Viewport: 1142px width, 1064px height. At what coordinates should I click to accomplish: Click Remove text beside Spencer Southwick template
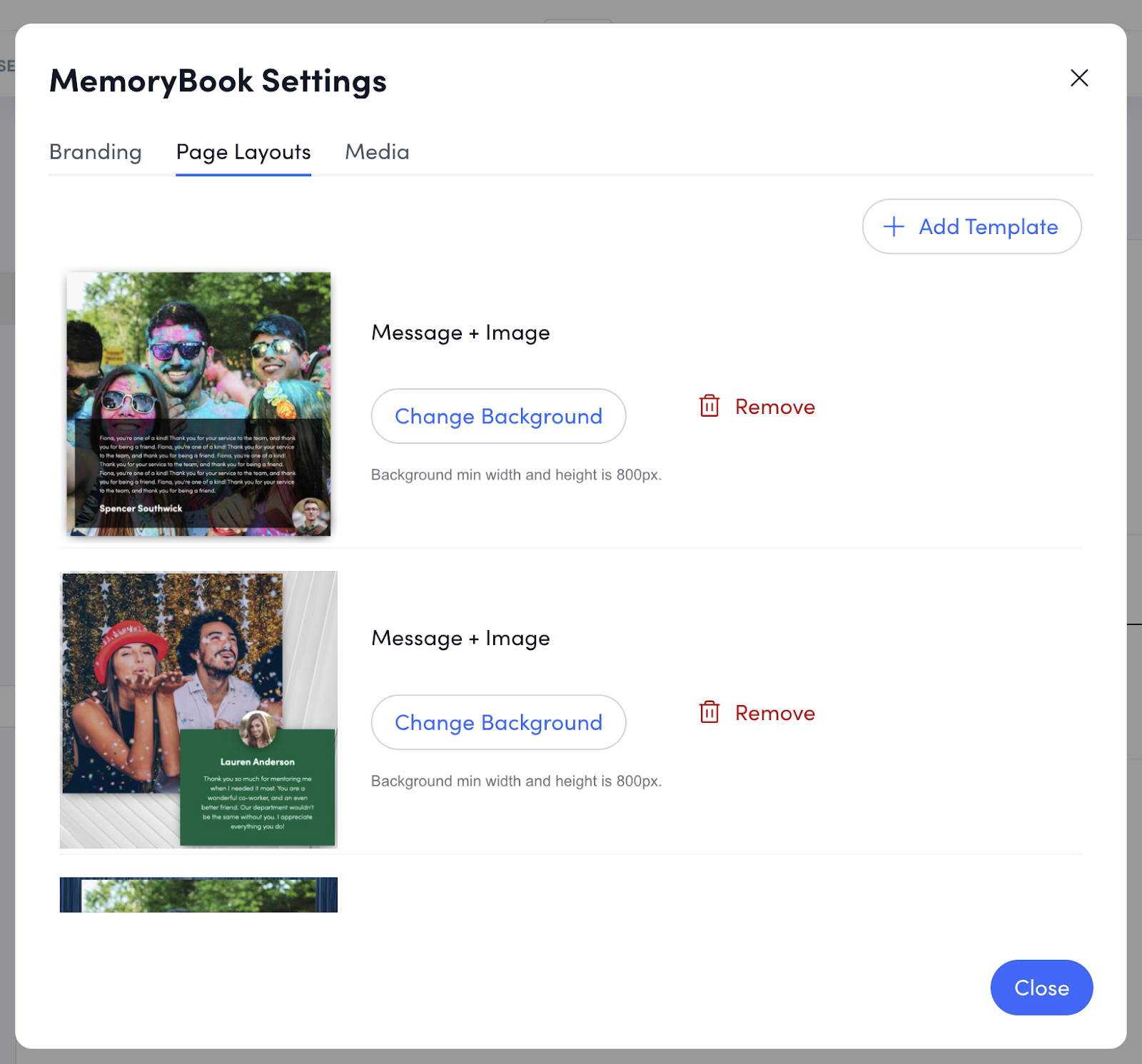(x=774, y=407)
